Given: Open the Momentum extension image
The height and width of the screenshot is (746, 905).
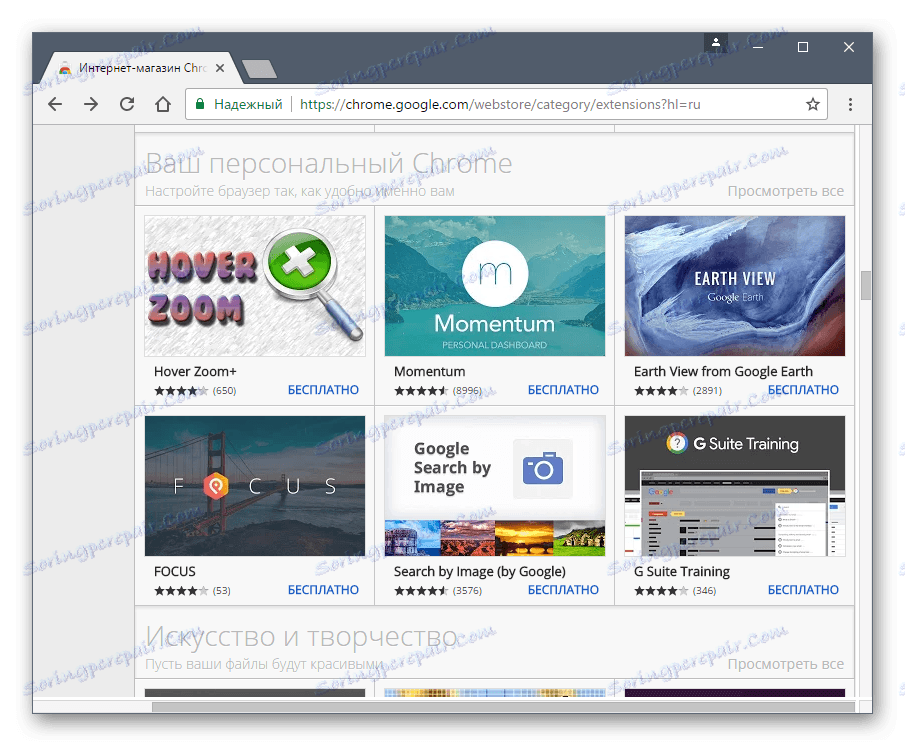Looking at the screenshot, I should point(495,286).
